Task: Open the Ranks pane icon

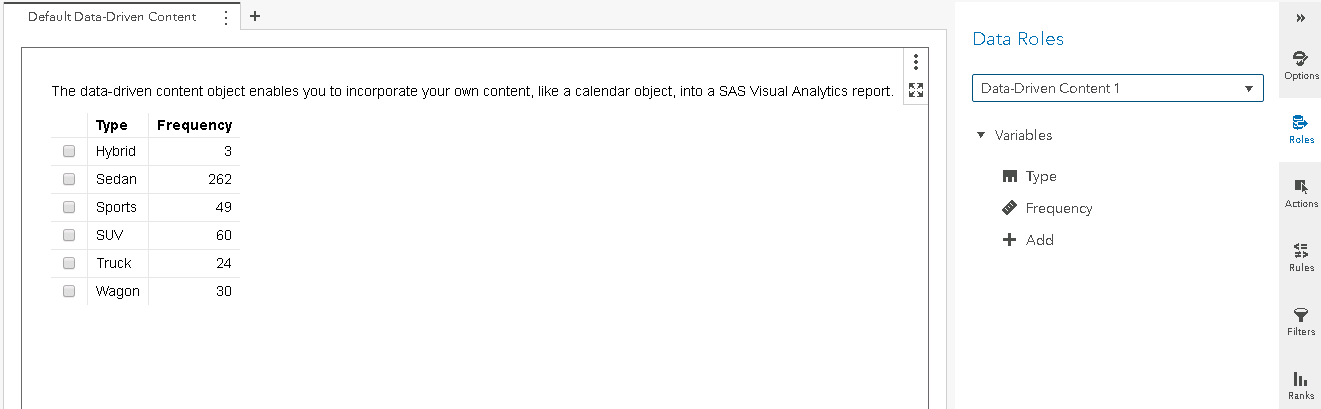Action: [x=1300, y=385]
